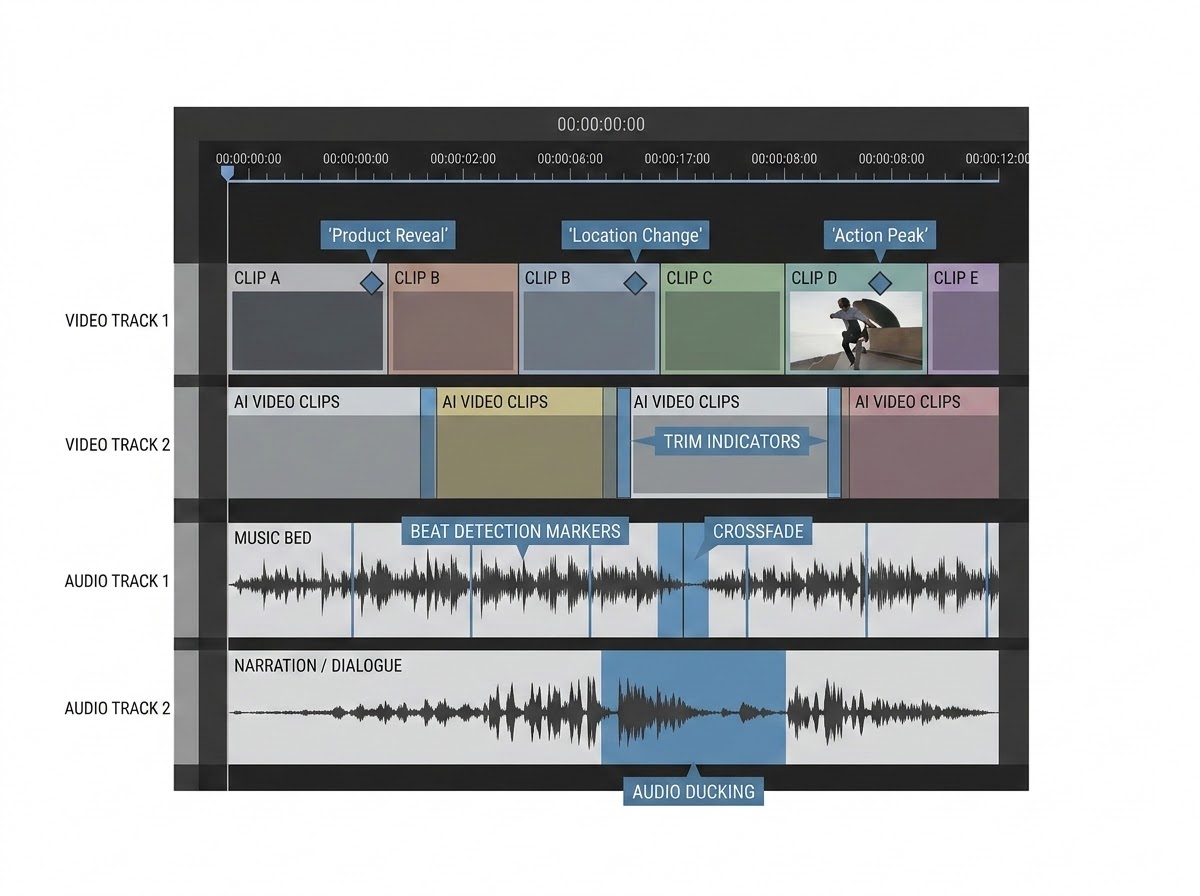Click the CROSSFADE callout label
The width and height of the screenshot is (1200, 896).
(x=758, y=531)
